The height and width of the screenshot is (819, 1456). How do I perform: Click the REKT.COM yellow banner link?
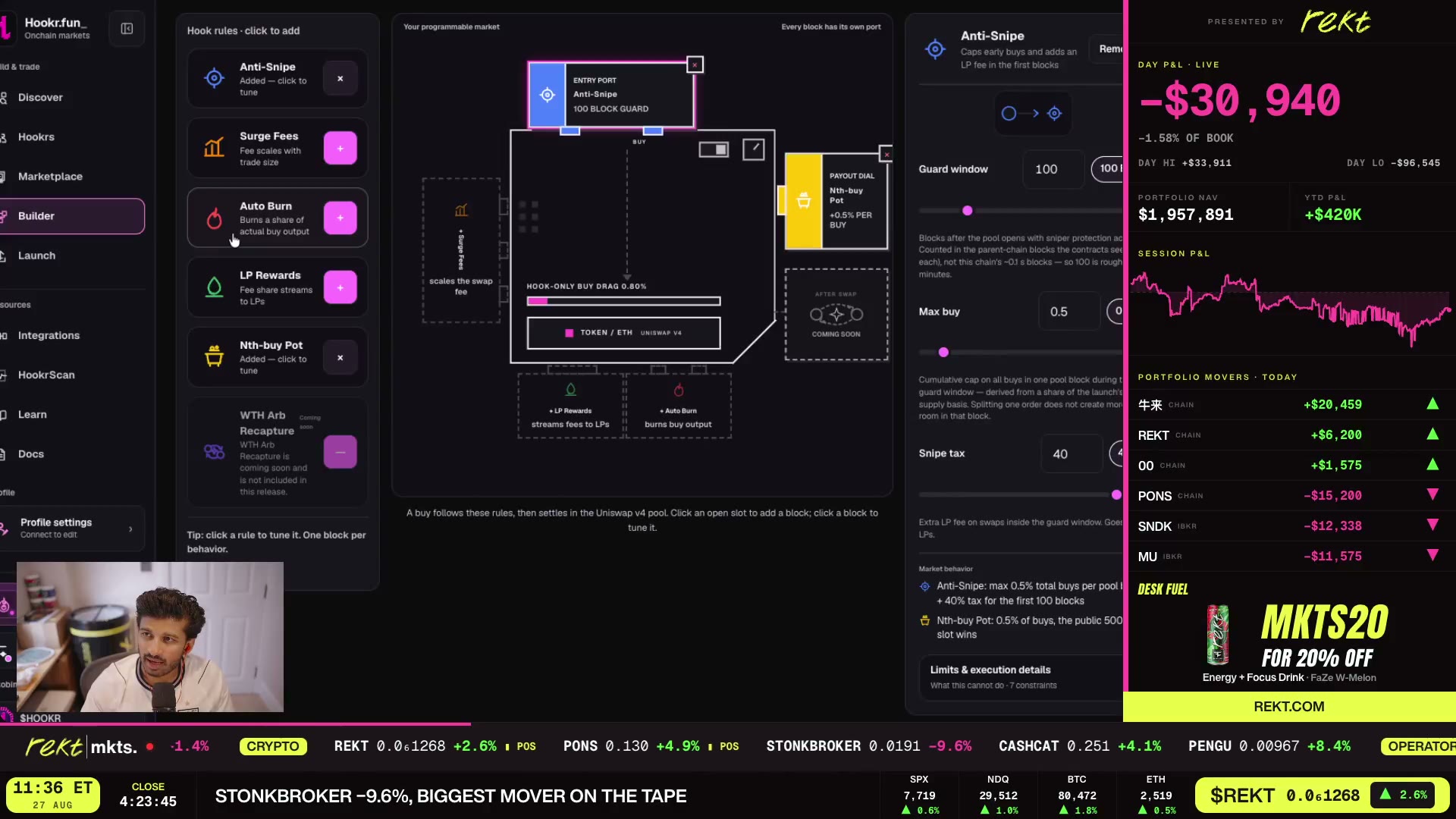[1288, 707]
